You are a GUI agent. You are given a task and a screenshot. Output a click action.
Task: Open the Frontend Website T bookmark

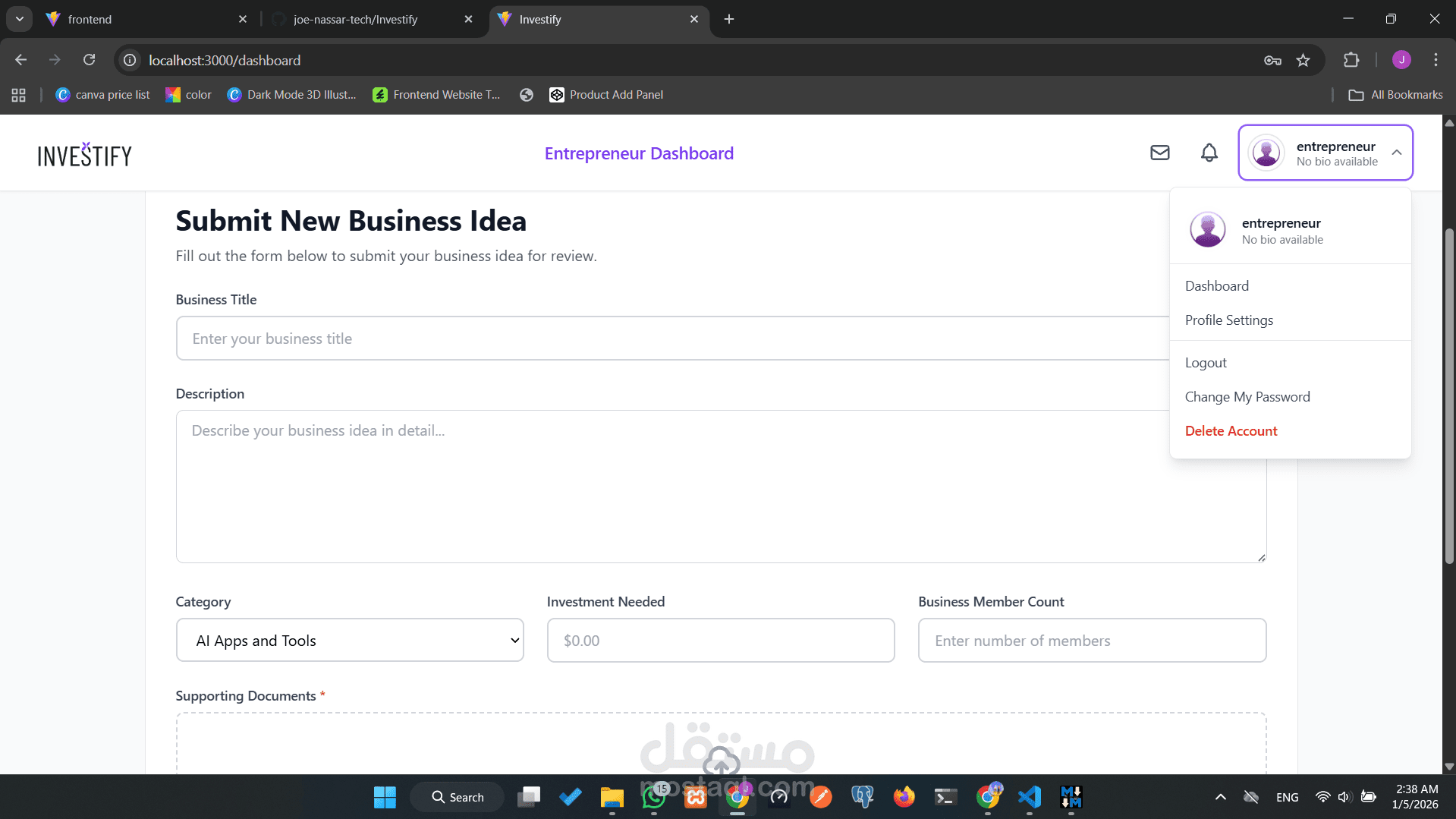pyautogui.click(x=437, y=95)
